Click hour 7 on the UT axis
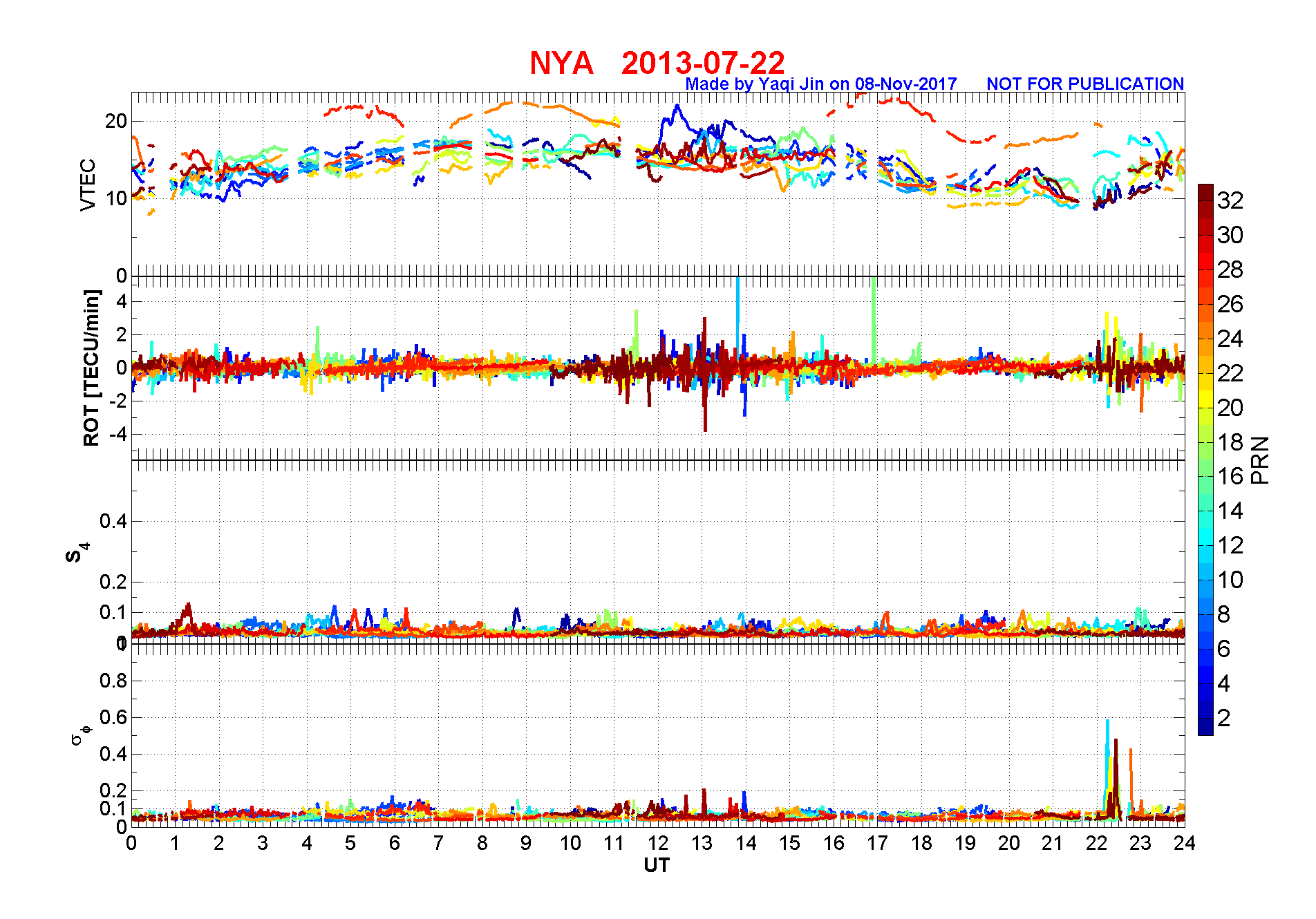The height and width of the screenshot is (919, 1316). pos(438,843)
